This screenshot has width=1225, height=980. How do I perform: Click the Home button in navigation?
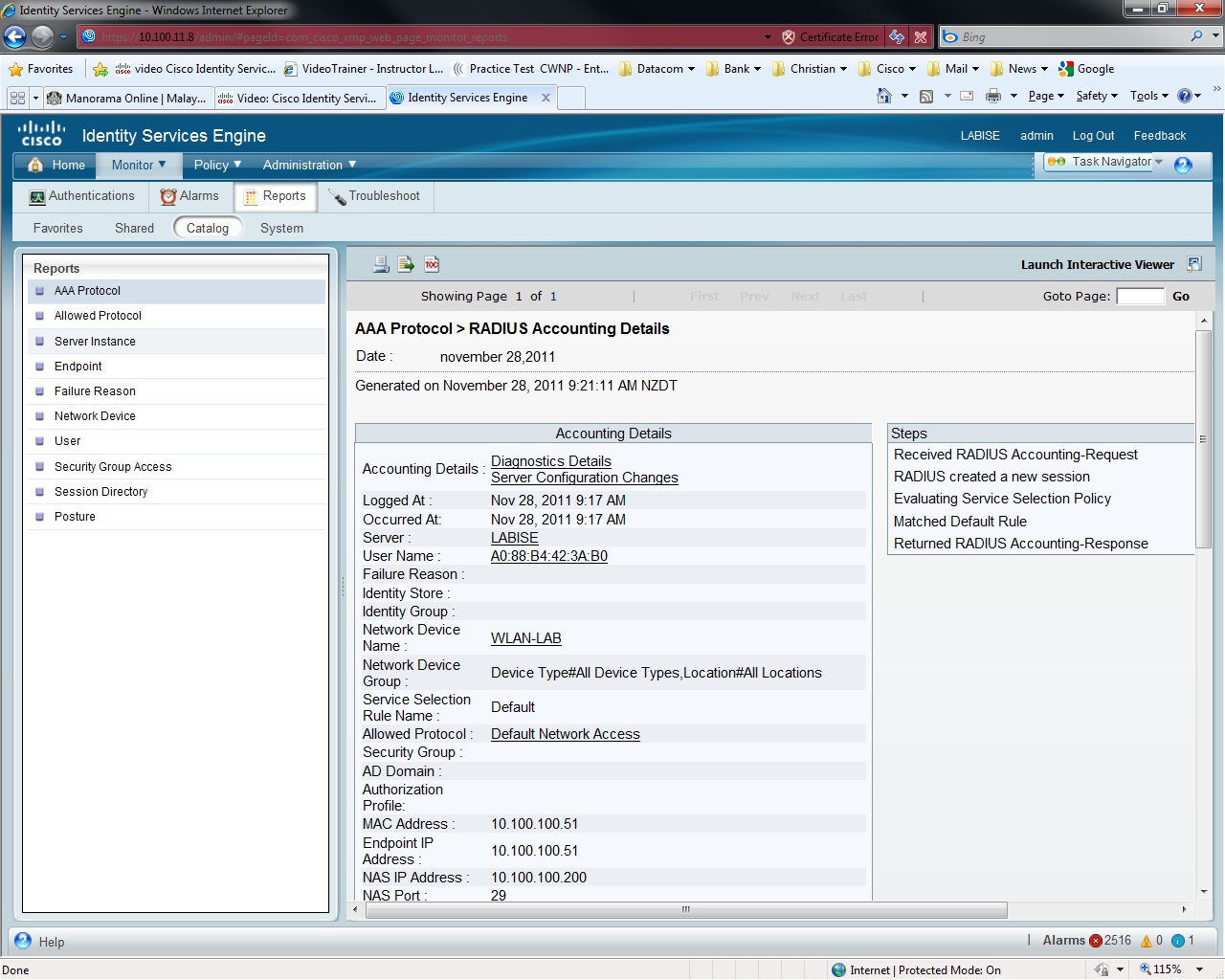click(x=56, y=165)
